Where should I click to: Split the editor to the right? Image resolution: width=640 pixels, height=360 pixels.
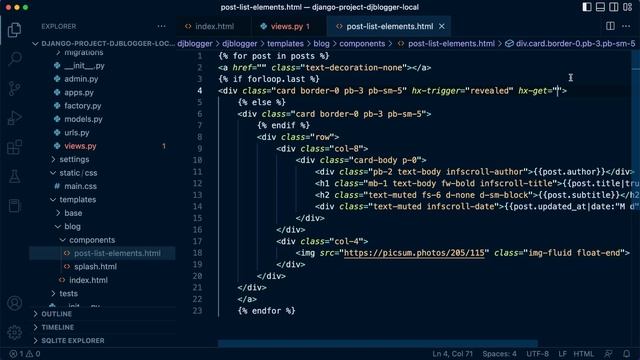[x=610, y=26]
